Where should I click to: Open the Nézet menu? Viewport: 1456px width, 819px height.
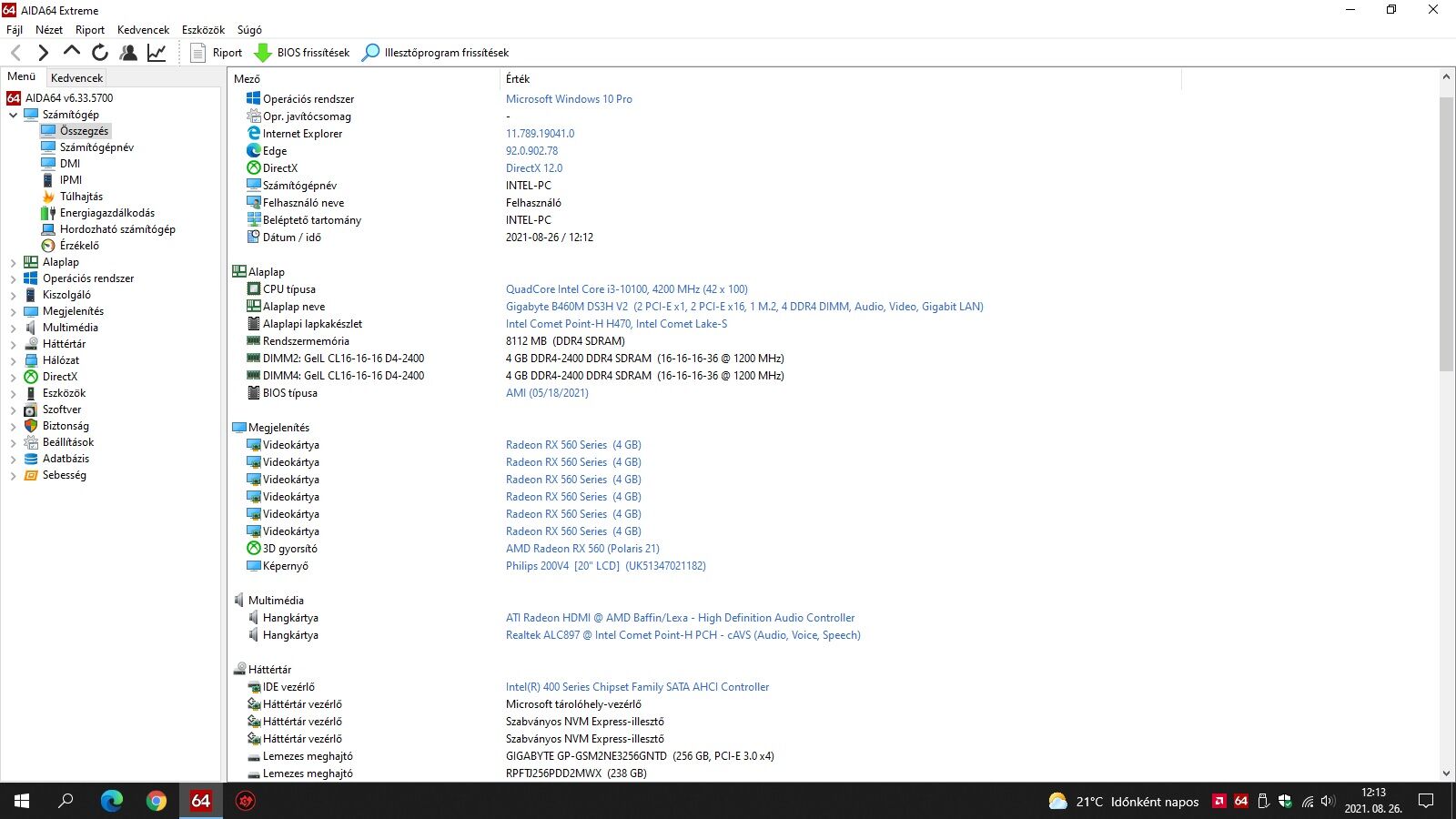point(49,30)
